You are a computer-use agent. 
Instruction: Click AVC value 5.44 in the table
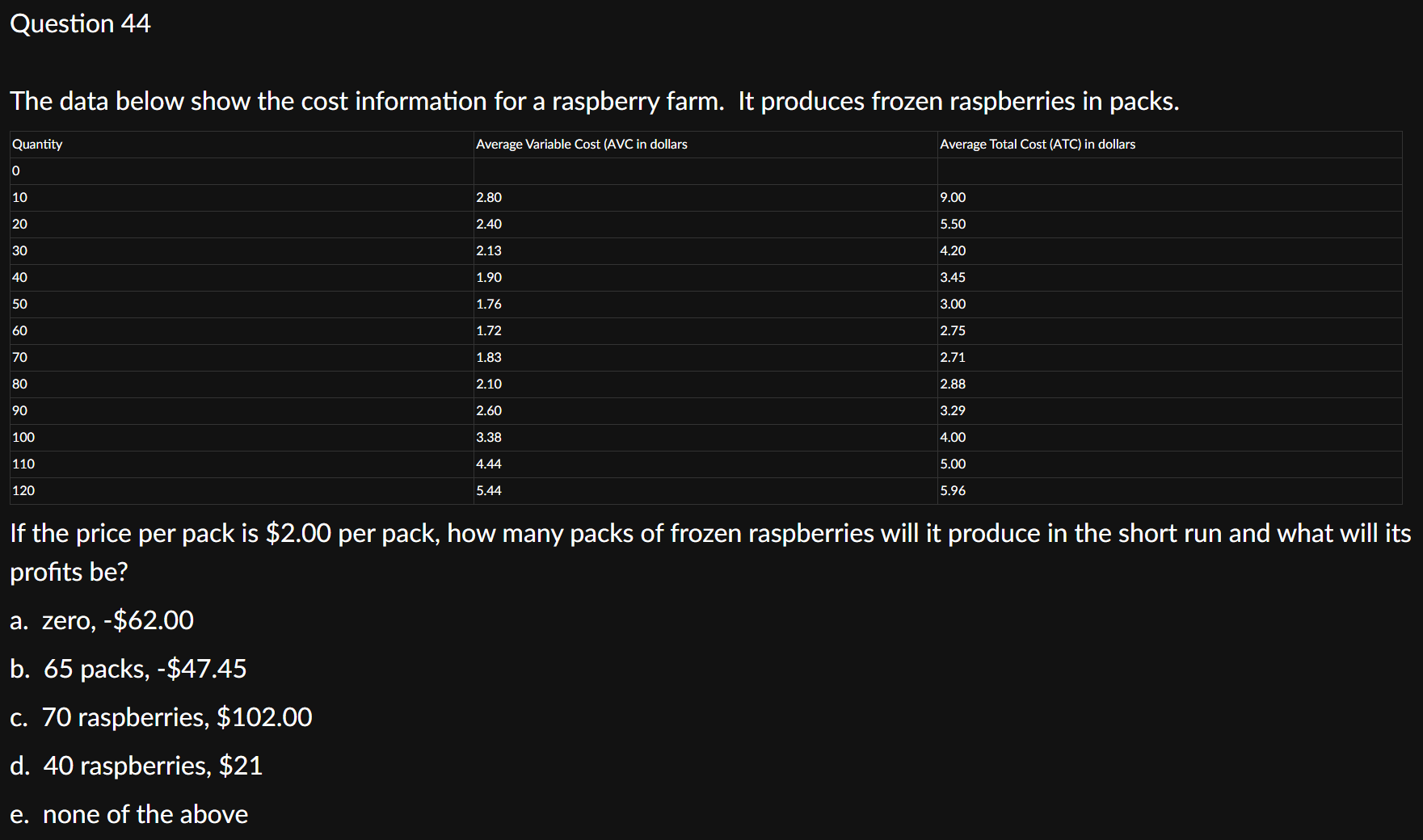(489, 490)
